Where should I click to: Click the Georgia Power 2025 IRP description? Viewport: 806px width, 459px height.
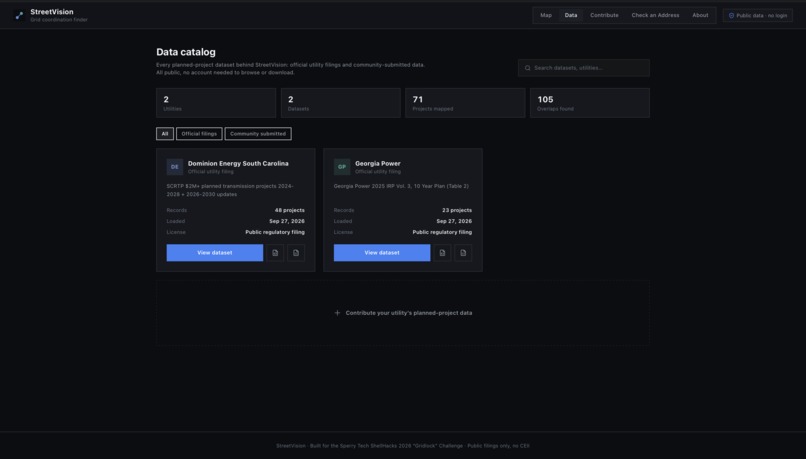pos(401,186)
